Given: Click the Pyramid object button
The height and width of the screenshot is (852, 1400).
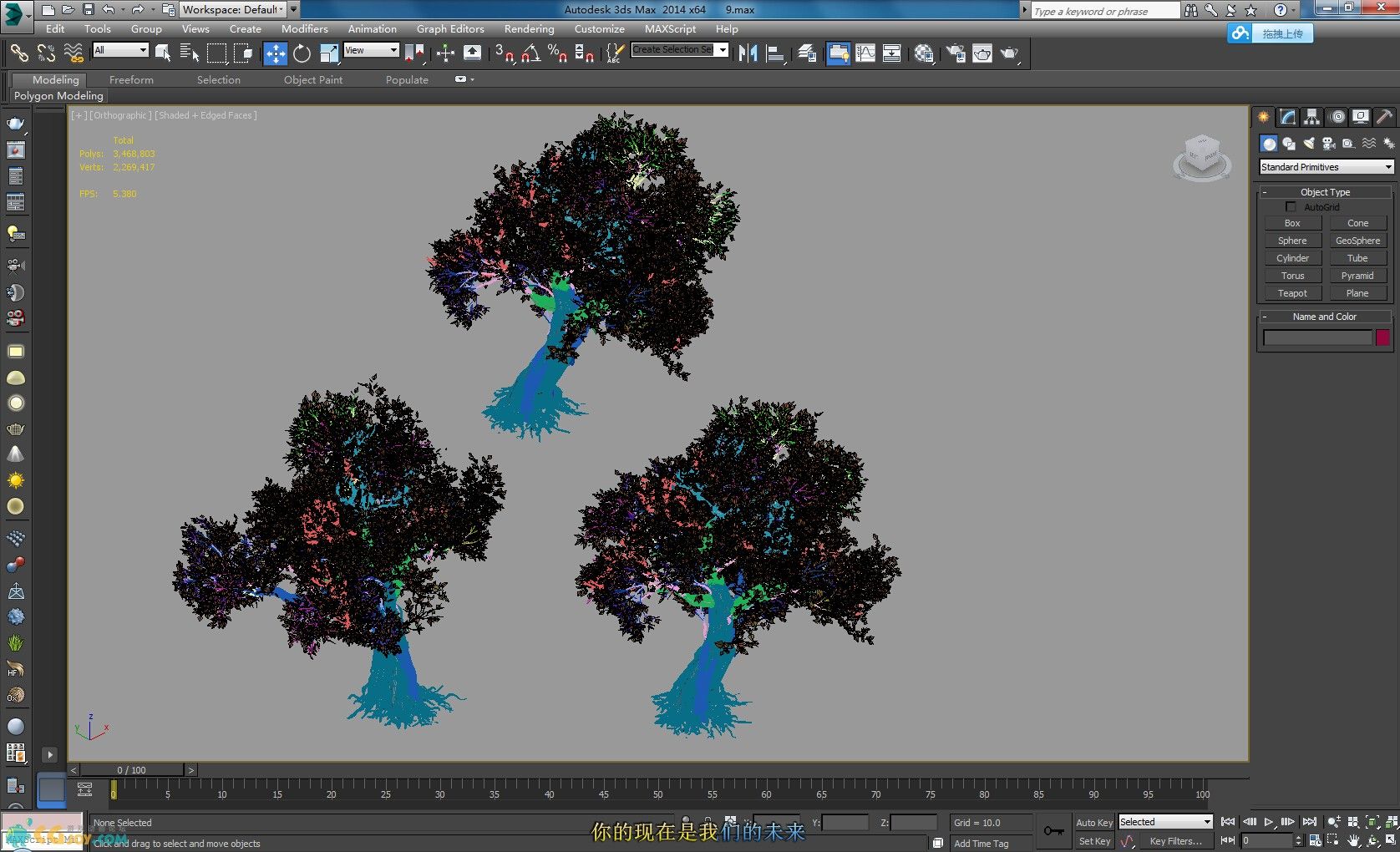Looking at the screenshot, I should (x=1357, y=276).
